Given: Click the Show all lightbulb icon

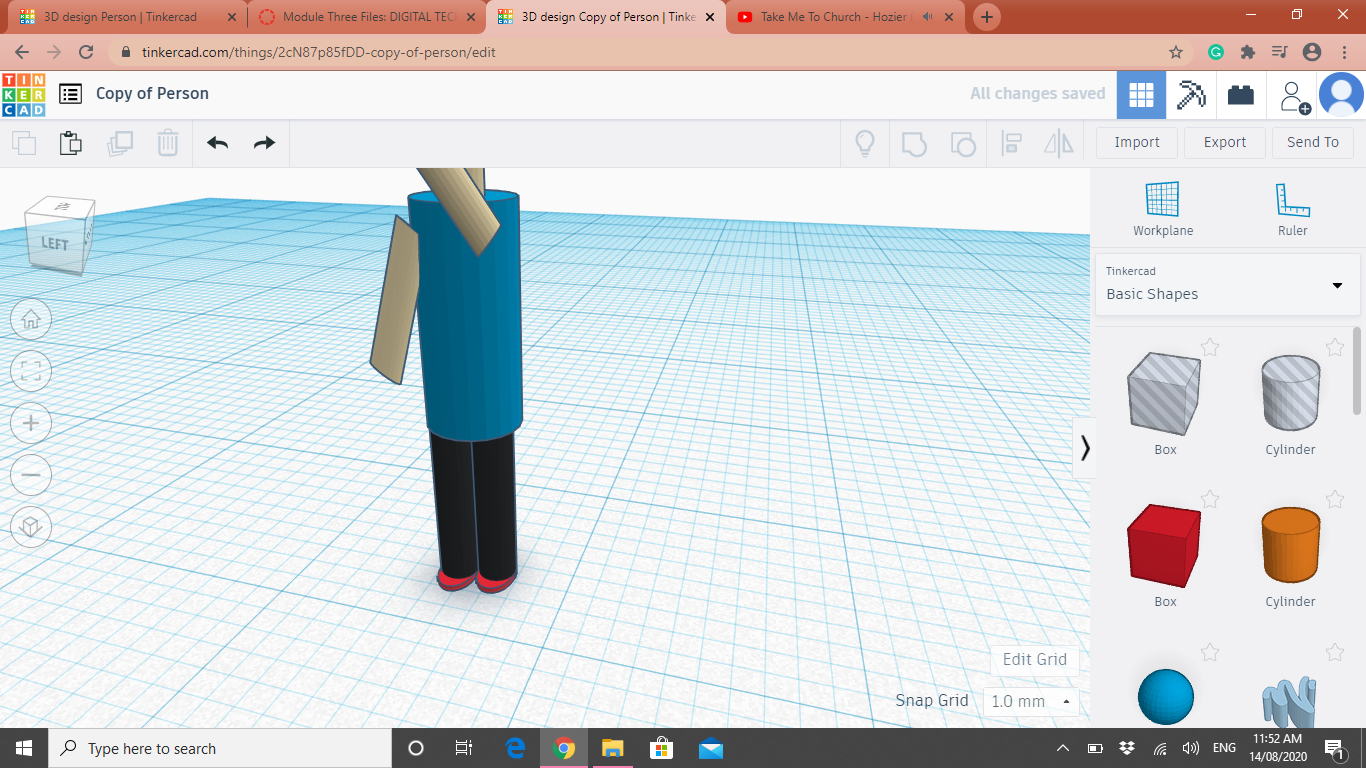Looking at the screenshot, I should tap(865, 143).
